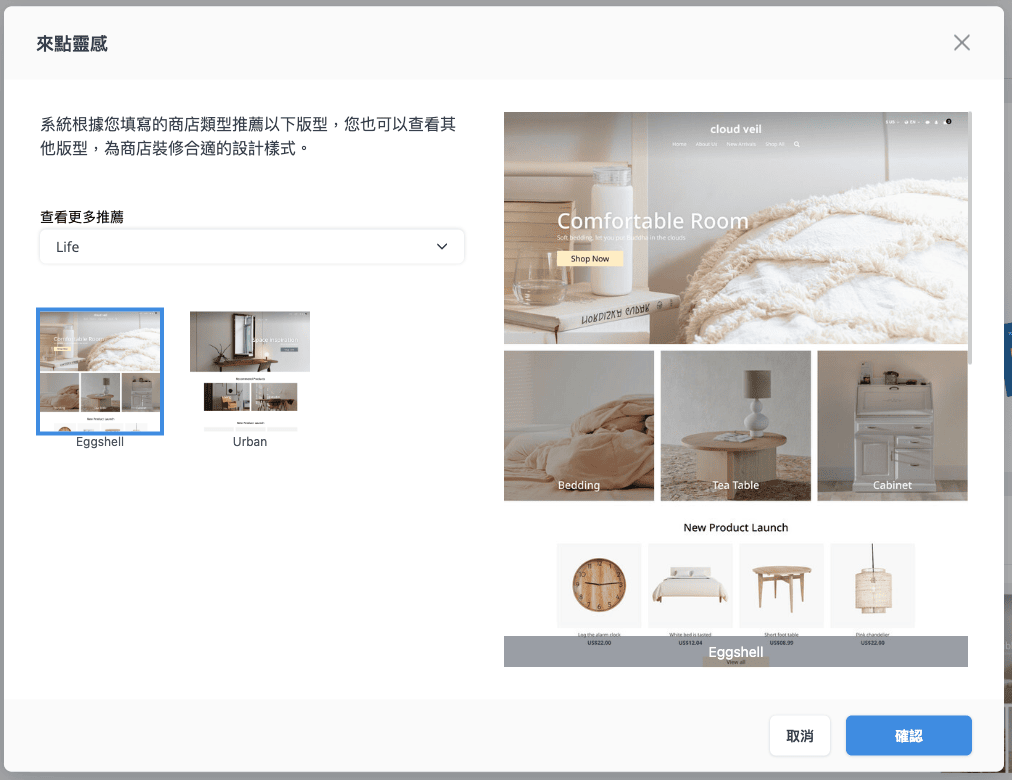Open the Home menu item in the preview

tap(679, 144)
